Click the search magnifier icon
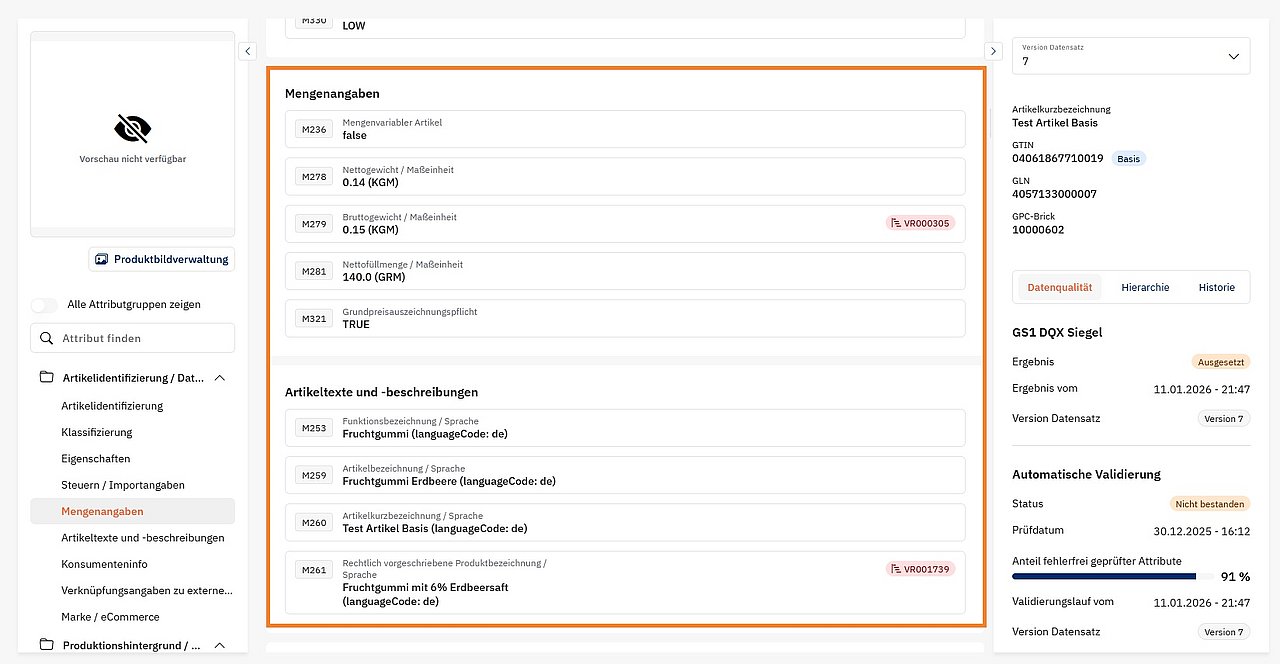1280x664 pixels. (46, 338)
